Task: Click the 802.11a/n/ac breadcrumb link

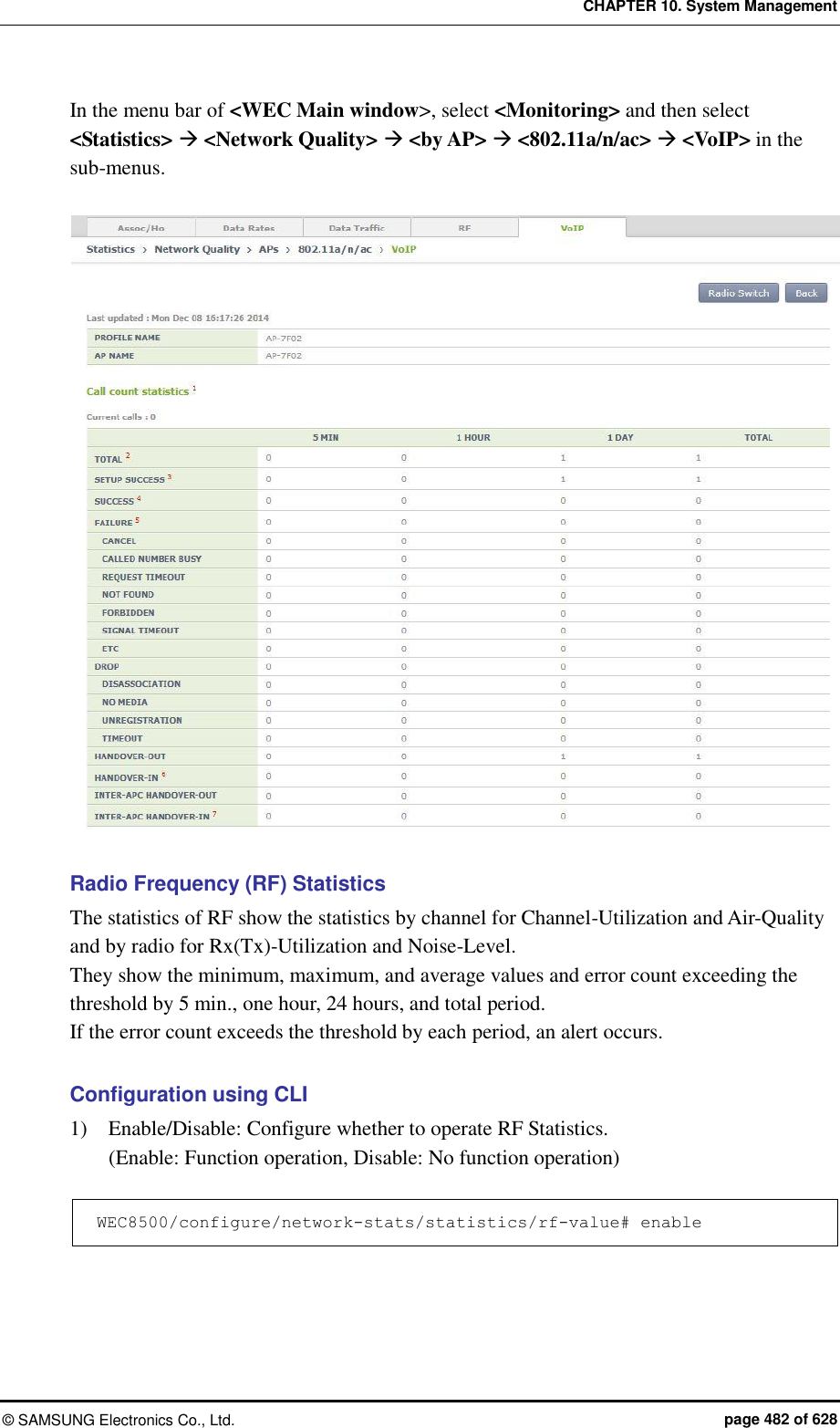Action: point(332,248)
